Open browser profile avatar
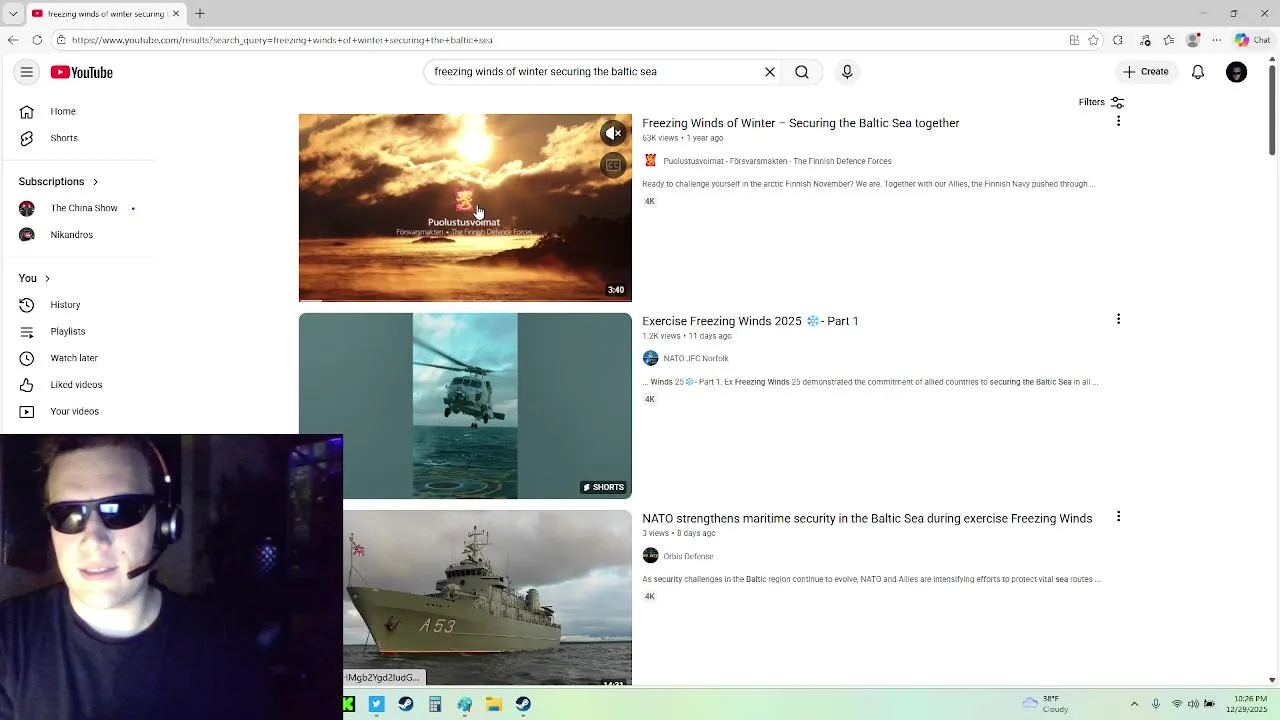The height and width of the screenshot is (720, 1280). point(1192,40)
